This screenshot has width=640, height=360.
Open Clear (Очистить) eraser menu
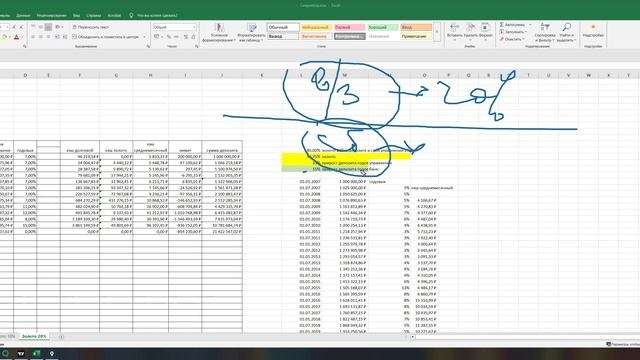[512, 39]
